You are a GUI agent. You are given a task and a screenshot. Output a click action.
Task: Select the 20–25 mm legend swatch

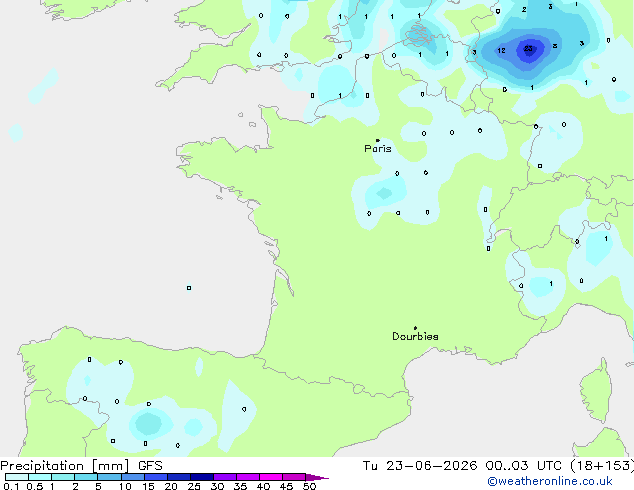179,477
